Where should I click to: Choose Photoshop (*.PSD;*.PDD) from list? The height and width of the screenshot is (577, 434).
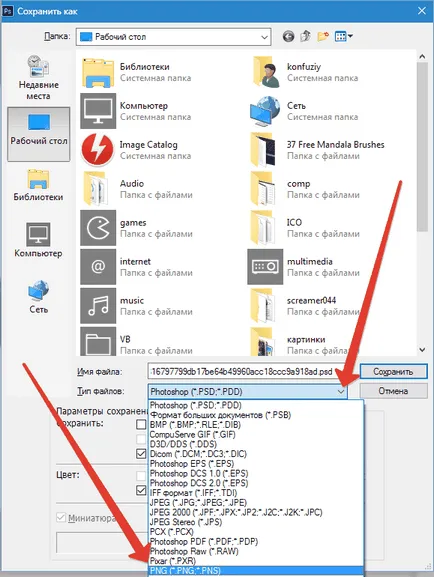[x=255, y=405]
